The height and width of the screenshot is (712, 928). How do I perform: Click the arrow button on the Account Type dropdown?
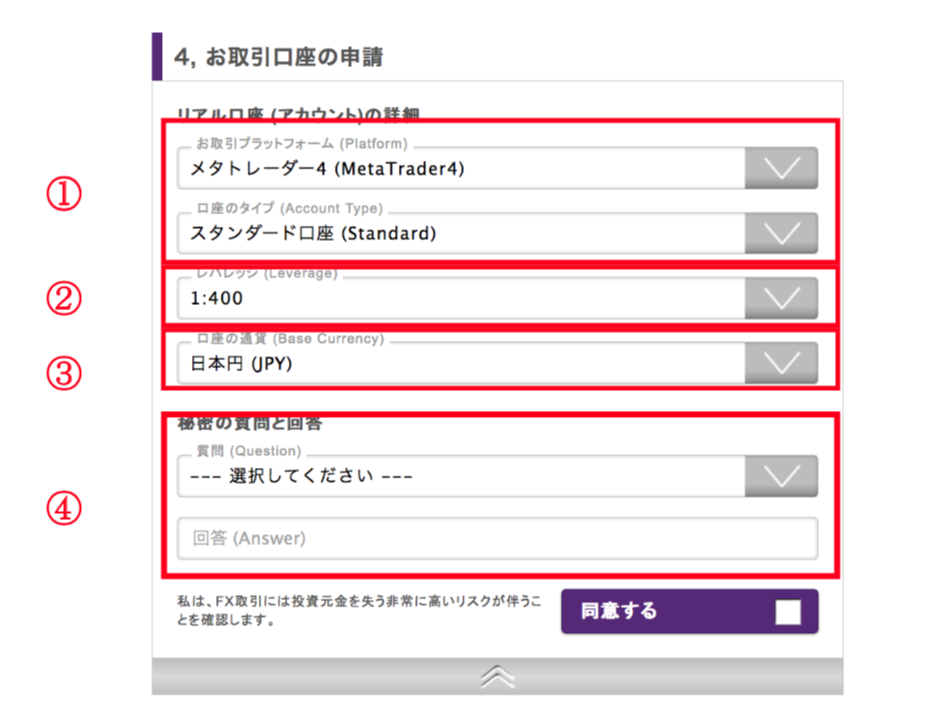click(780, 233)
